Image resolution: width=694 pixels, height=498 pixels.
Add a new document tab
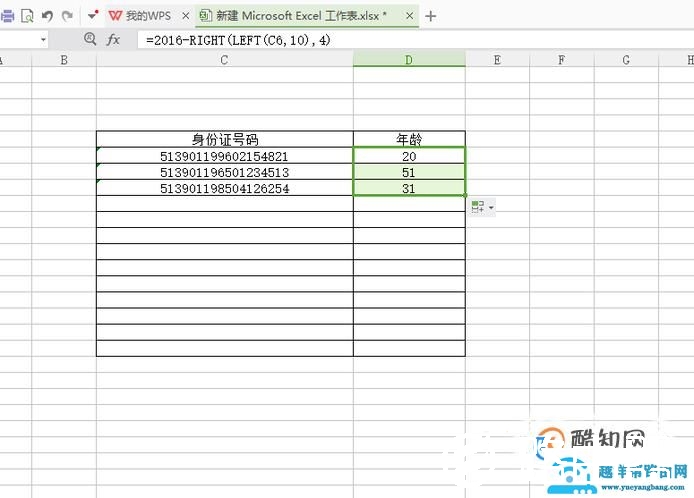click(x=430, y=16)
